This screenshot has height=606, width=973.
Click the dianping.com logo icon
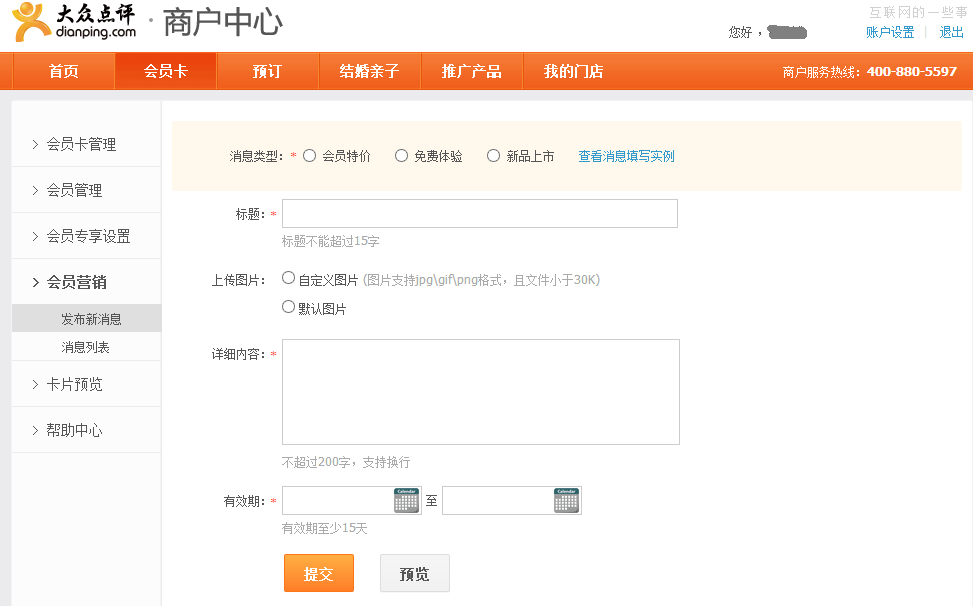28,20
